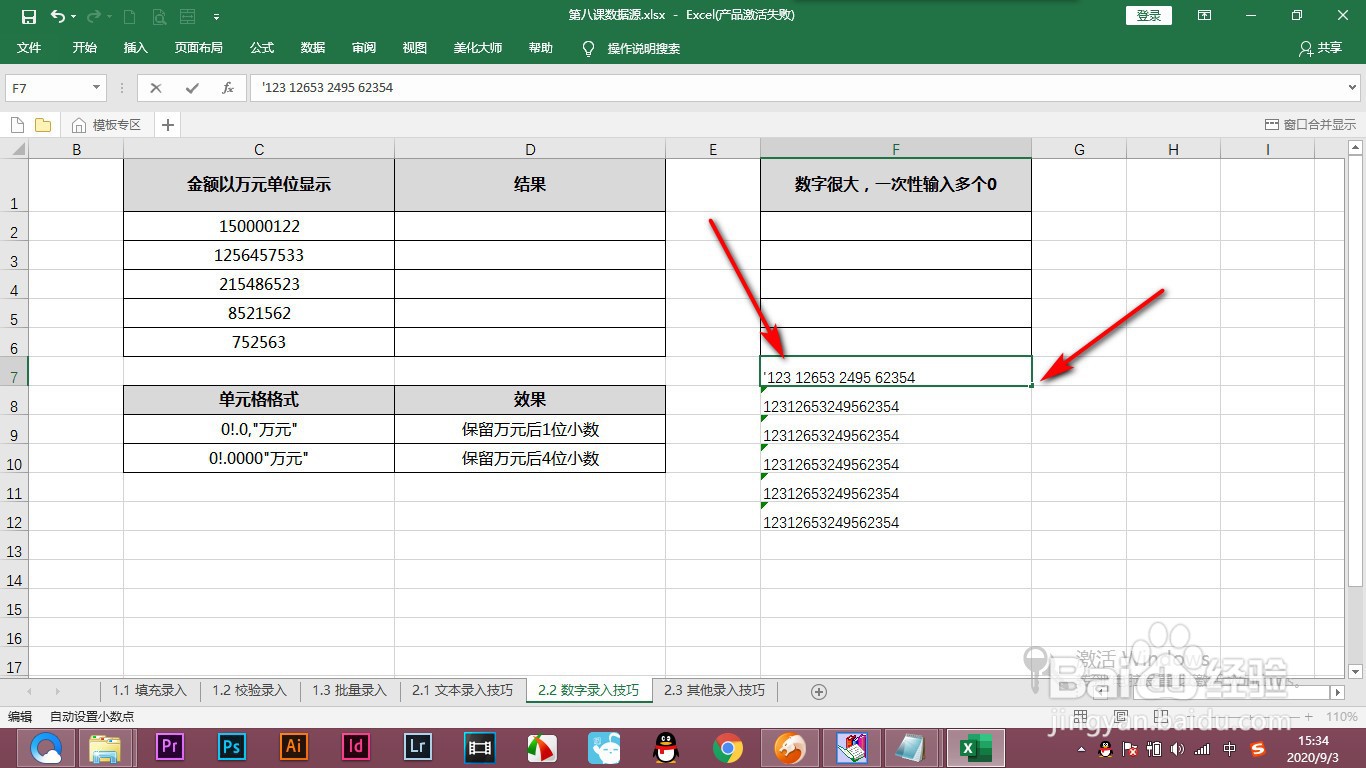1366x768 pixels.
Task: Launch Photoshop from the taskbar
Action: (x=231, y=747)
